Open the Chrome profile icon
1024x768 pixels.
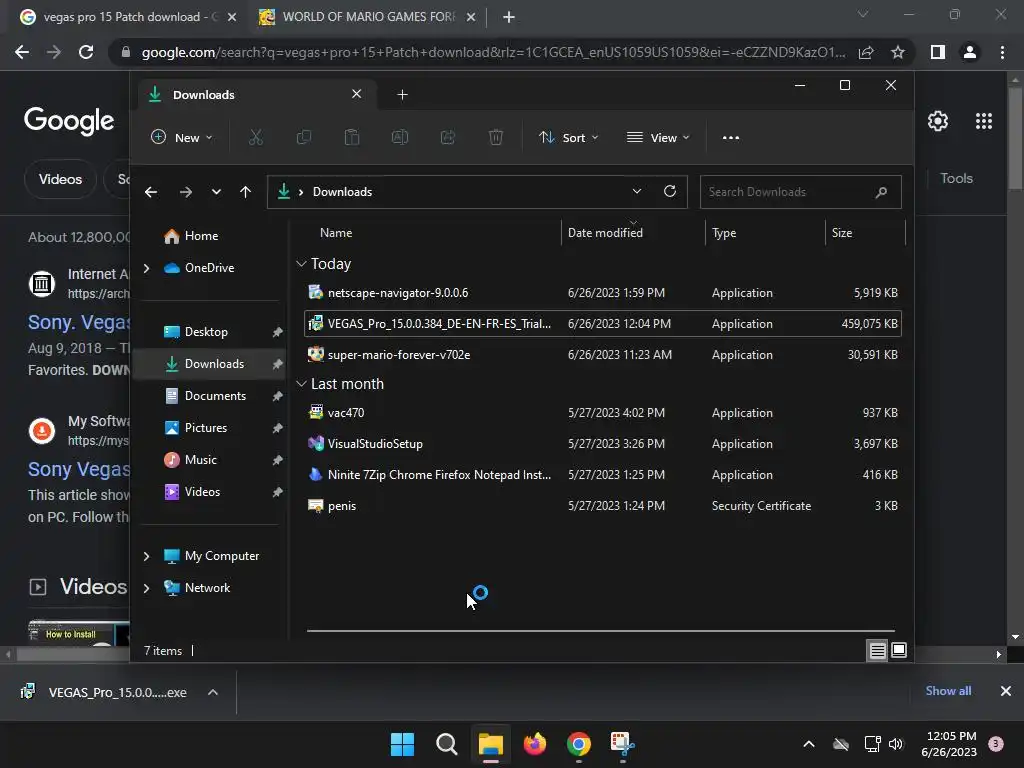coord(970,52)
